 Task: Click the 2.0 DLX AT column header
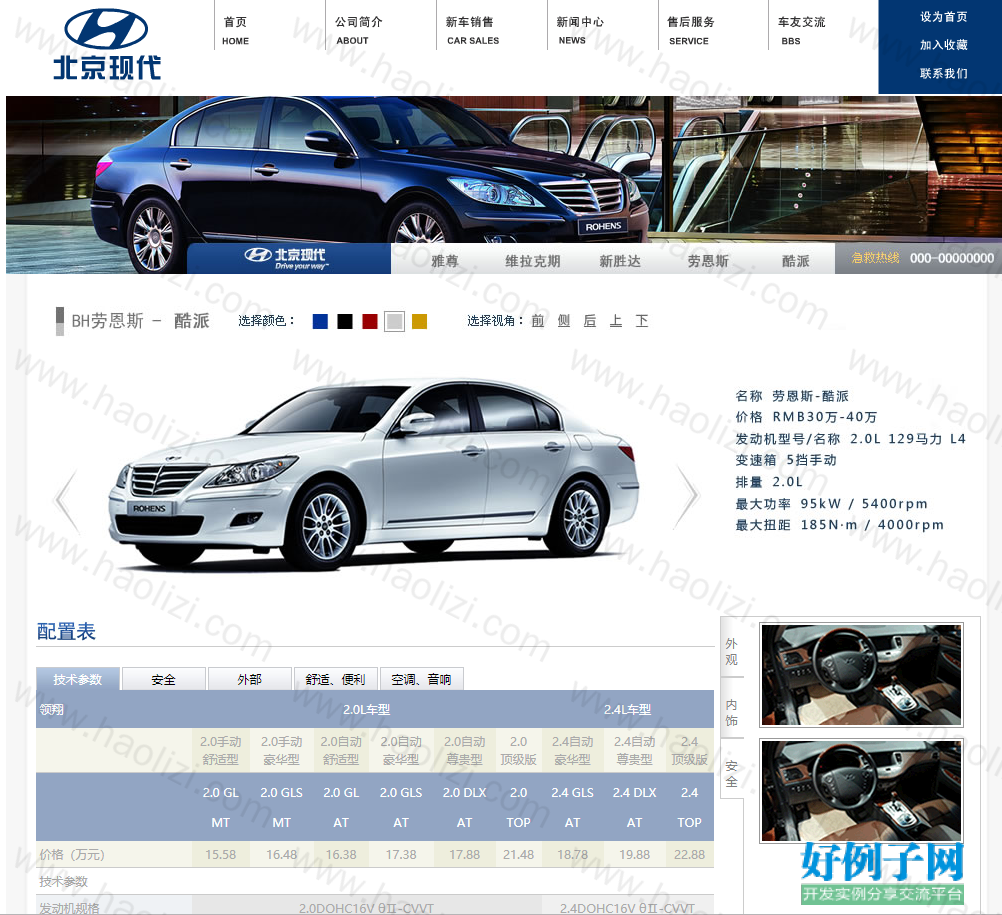point(465,807)
